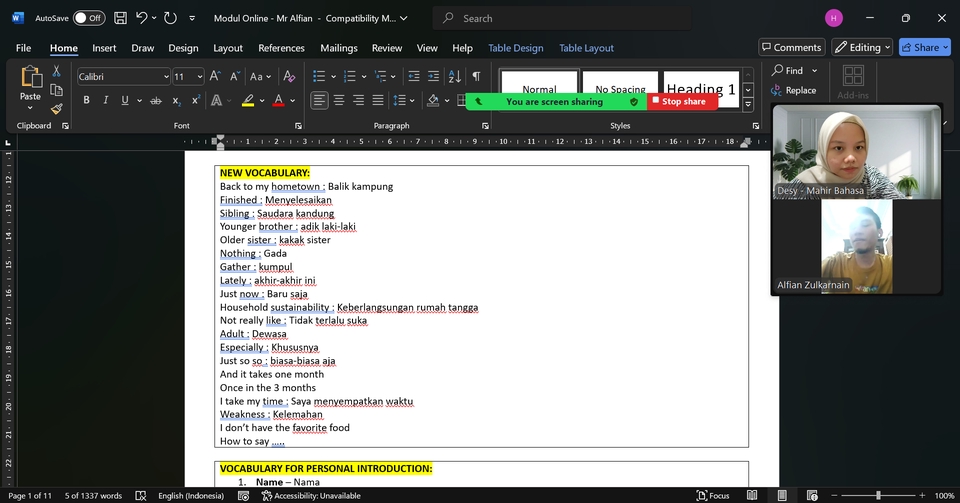960x503 pixels.
Task: Sort text with the A-Z sort icon
Action: [x=454, y=76]
